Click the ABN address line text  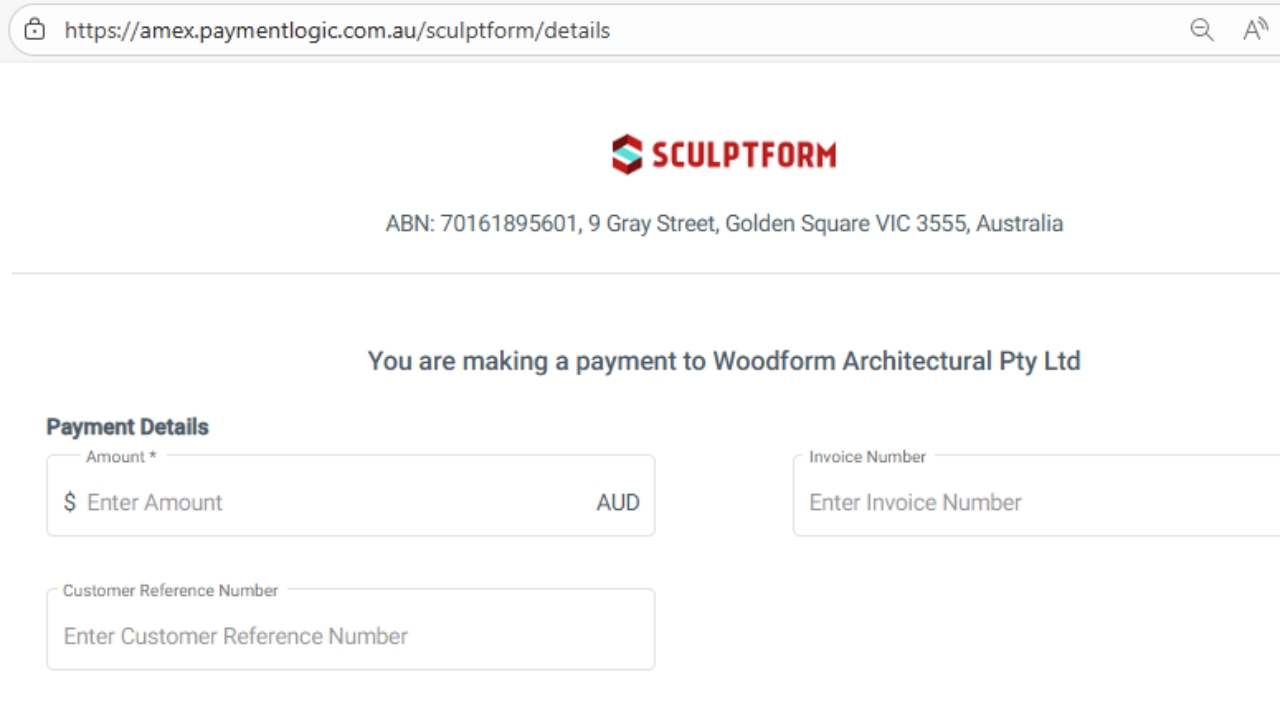point(724,223)
